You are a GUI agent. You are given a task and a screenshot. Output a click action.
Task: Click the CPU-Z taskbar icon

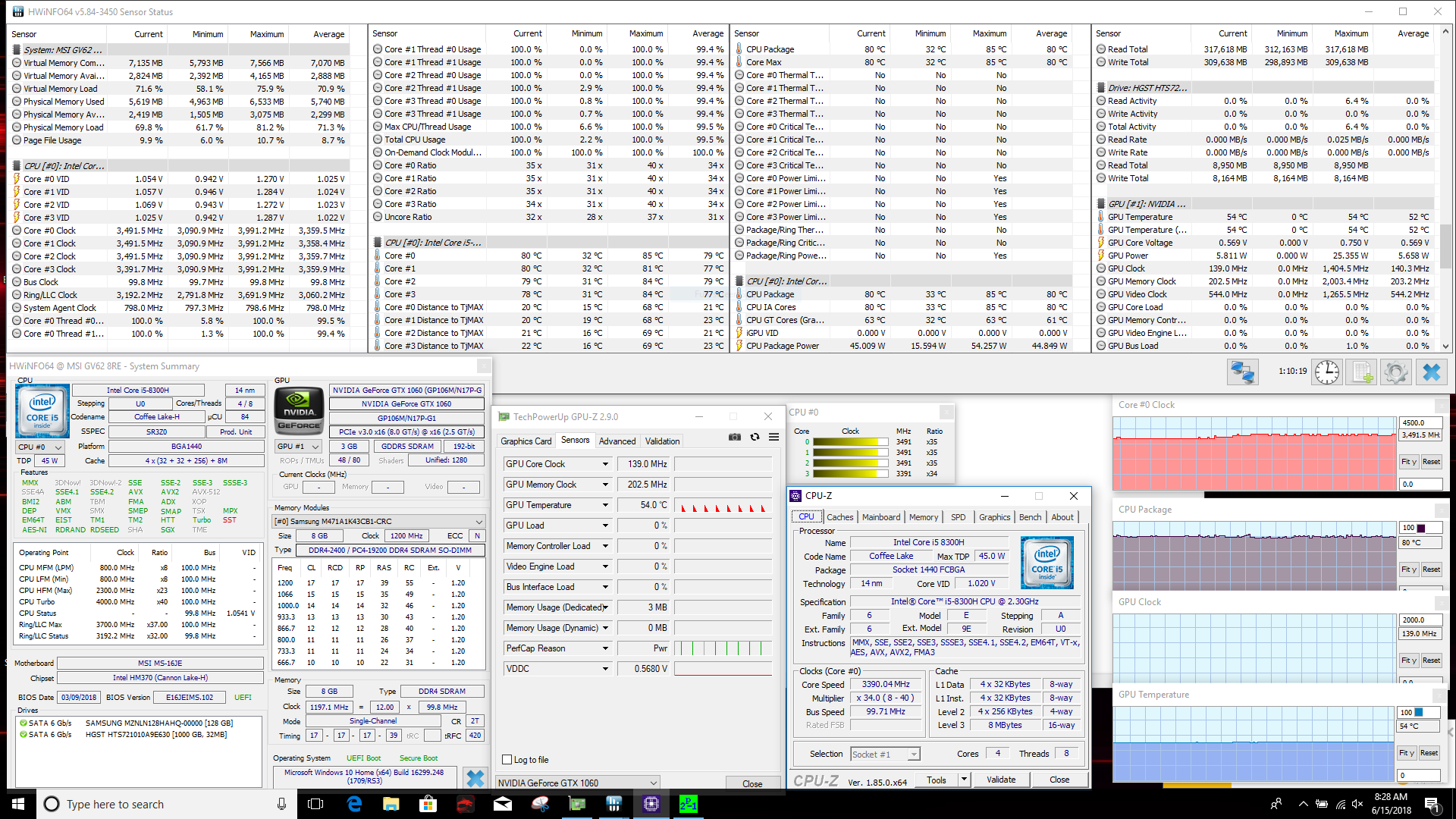pyautogui.click(x=651, y=804)
